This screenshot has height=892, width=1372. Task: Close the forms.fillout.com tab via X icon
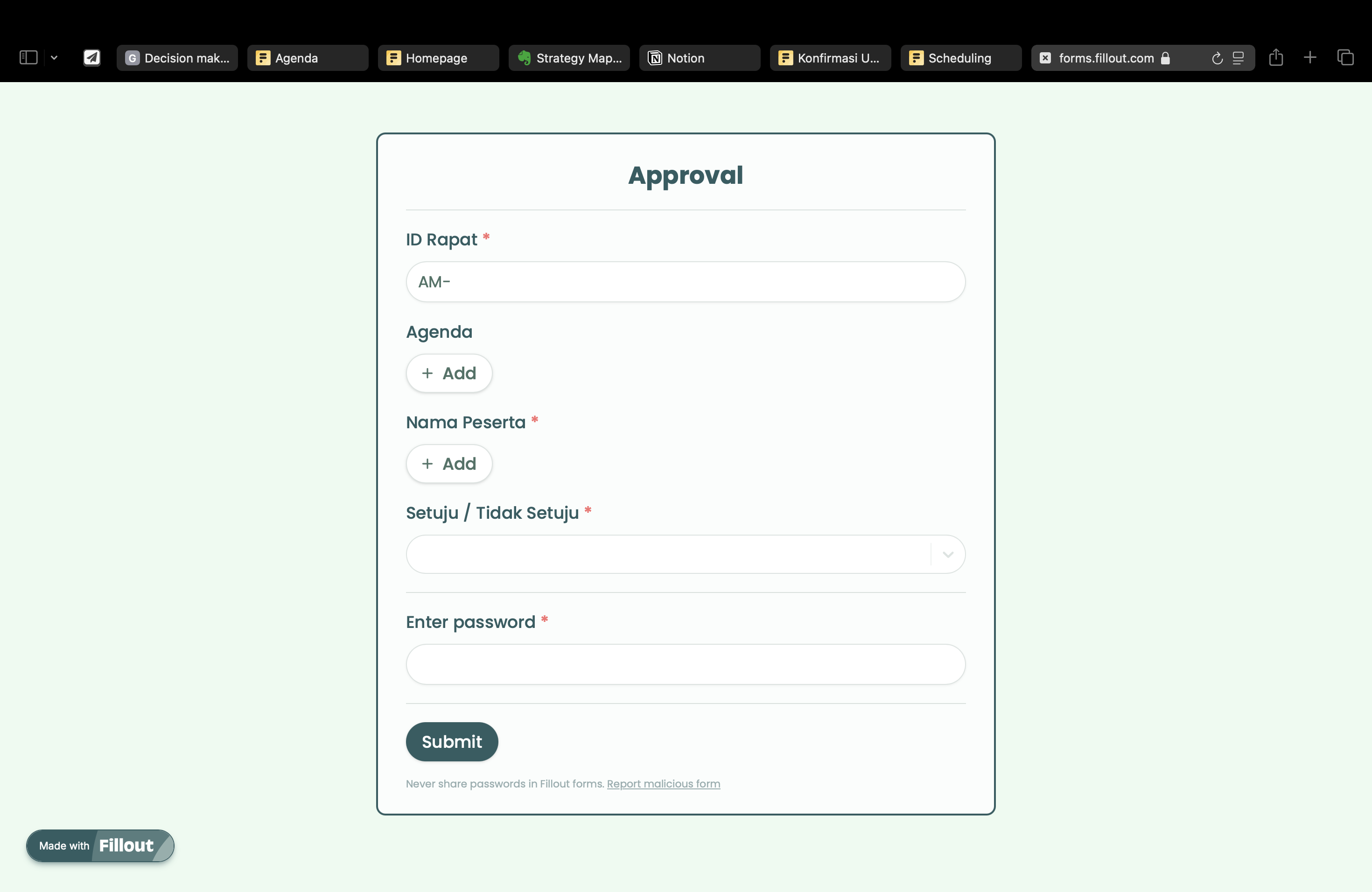coord(1045,58)
